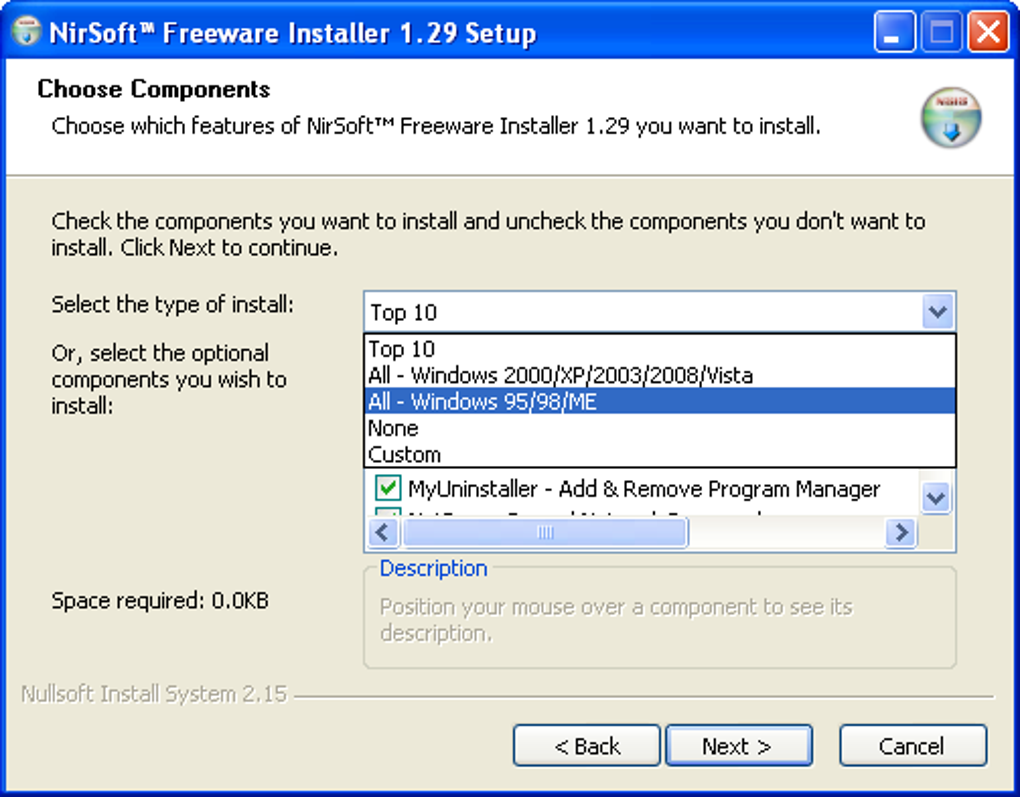Toggle the MyUninstaller component checkbox
This screenshot has width=1020, height=797.
[388, 488]
